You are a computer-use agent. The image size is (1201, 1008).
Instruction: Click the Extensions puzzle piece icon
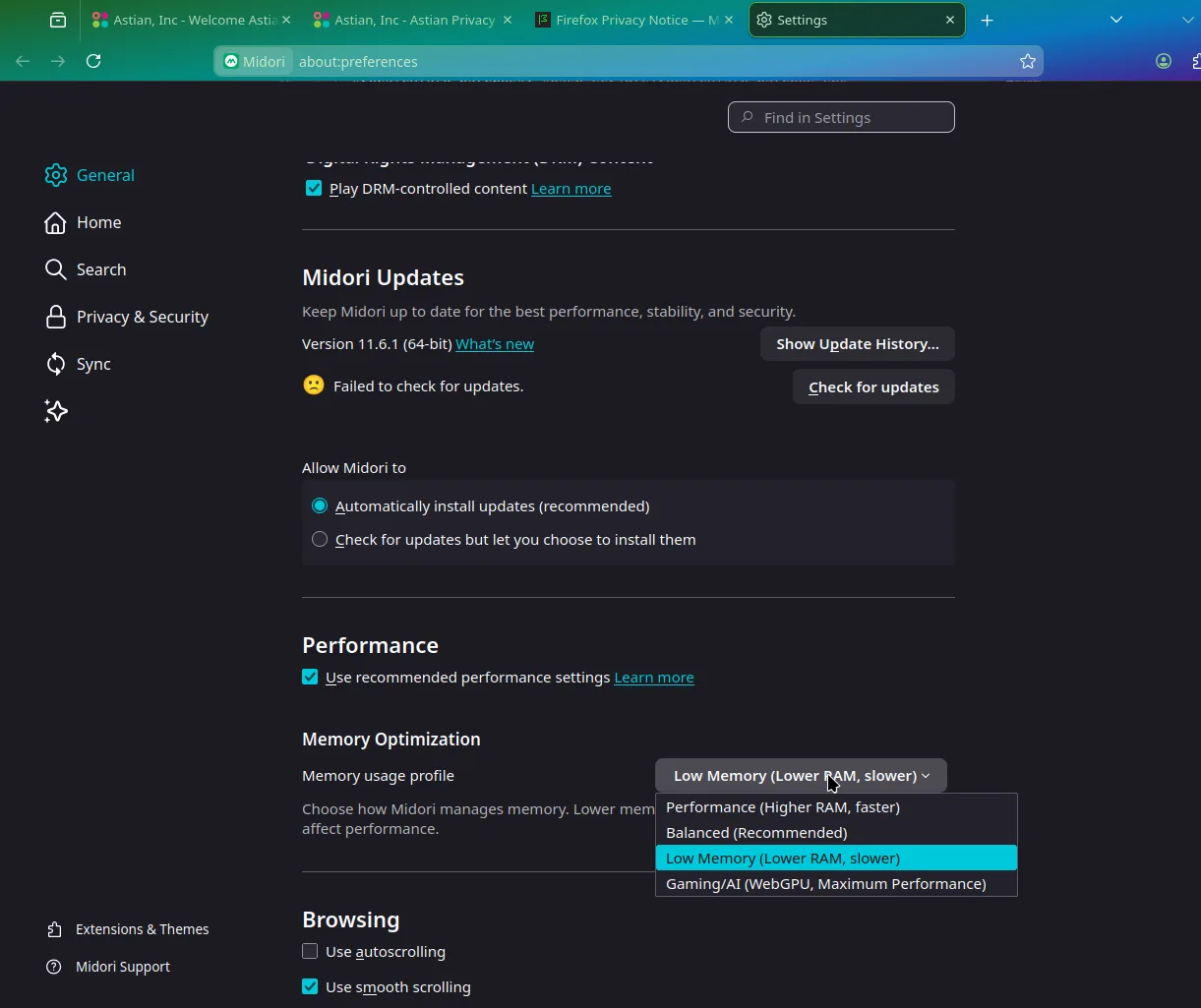click(x=55, y=929)
